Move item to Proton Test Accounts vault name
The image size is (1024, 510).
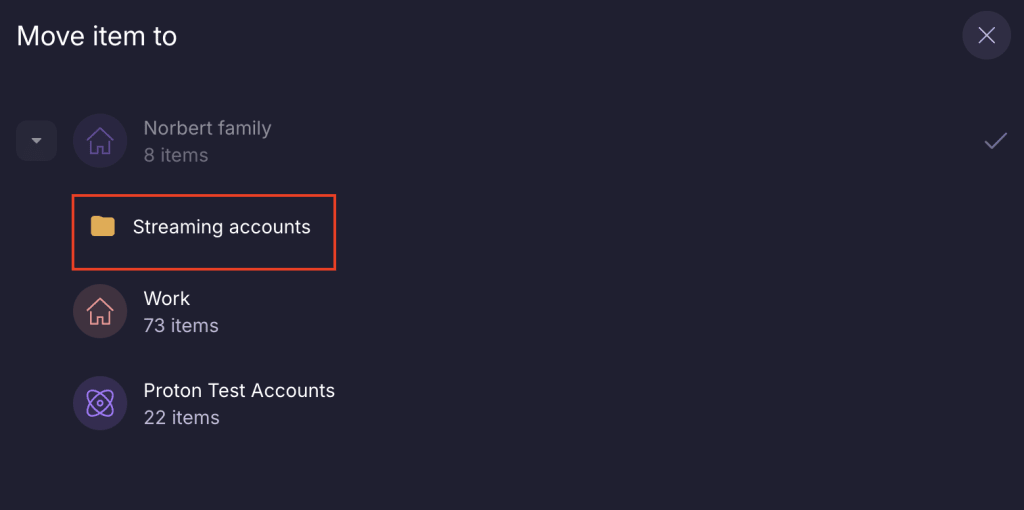coord(239,390)
